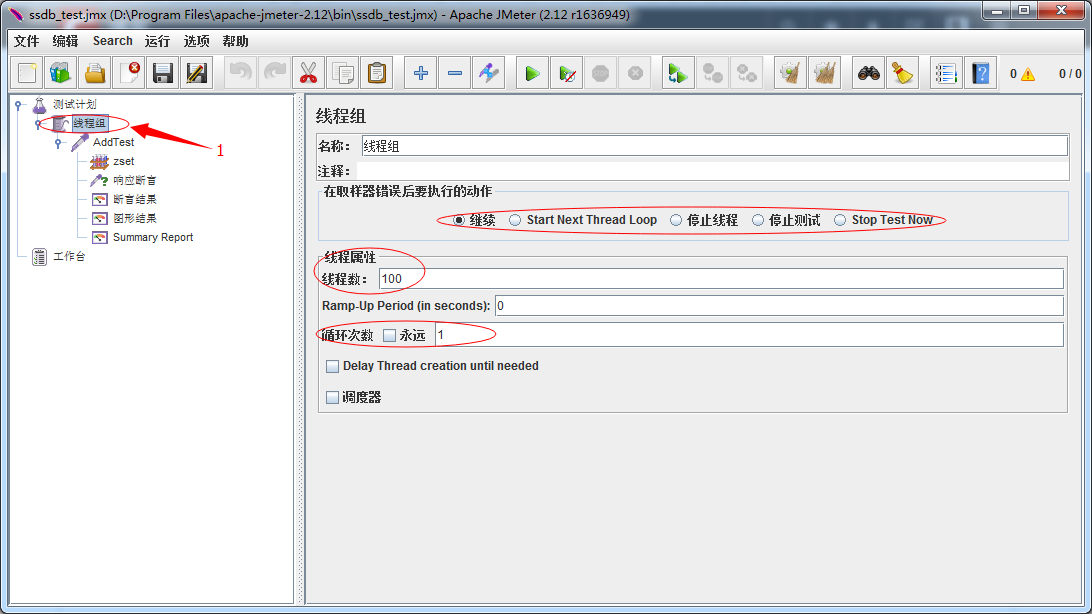Collapse the AddTest tree node handle
The width and height of the screenshot is (1092, 614).
point(58,143)
